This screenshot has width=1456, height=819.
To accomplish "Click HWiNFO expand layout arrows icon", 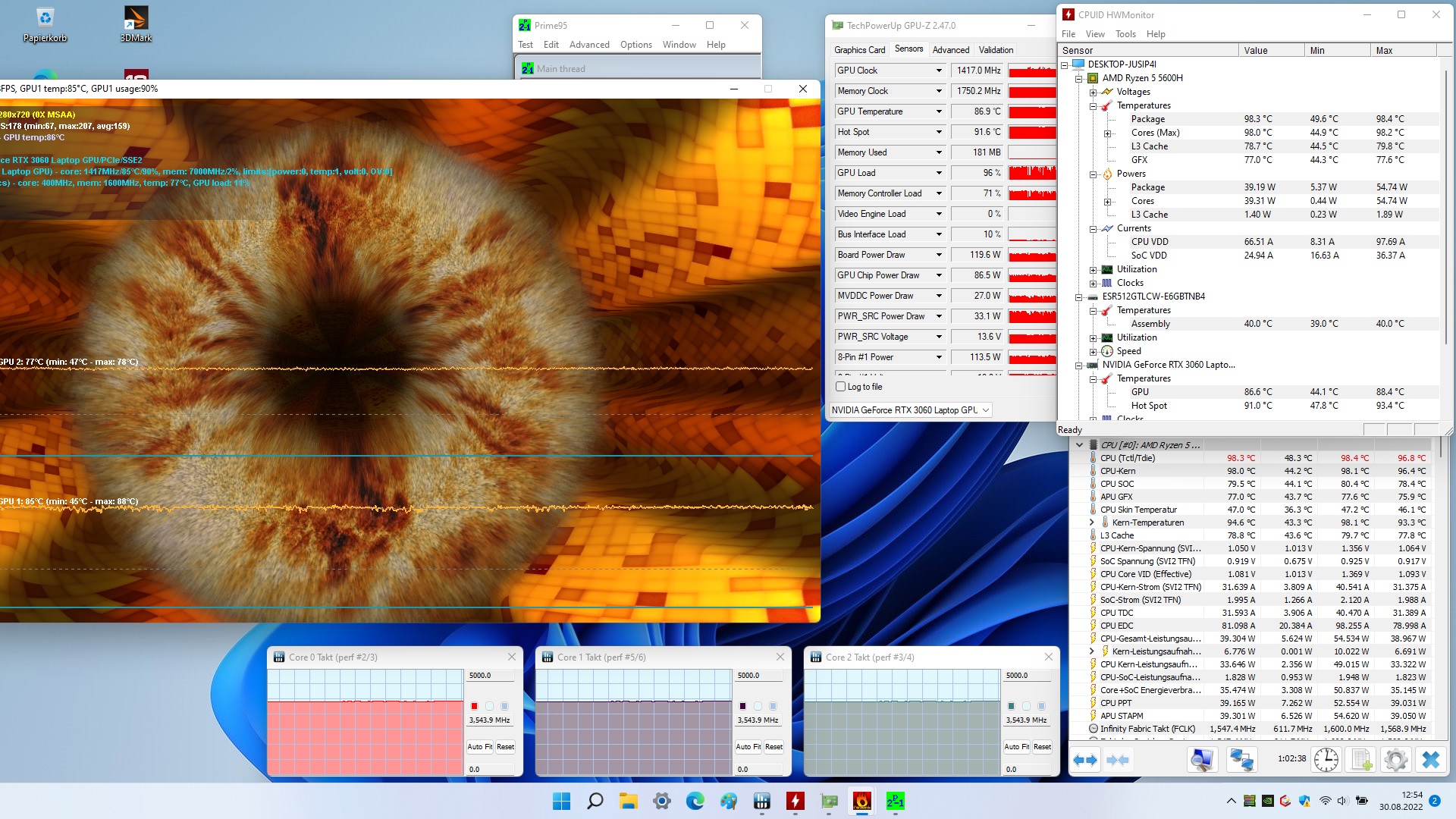I will click(1085, 760).
